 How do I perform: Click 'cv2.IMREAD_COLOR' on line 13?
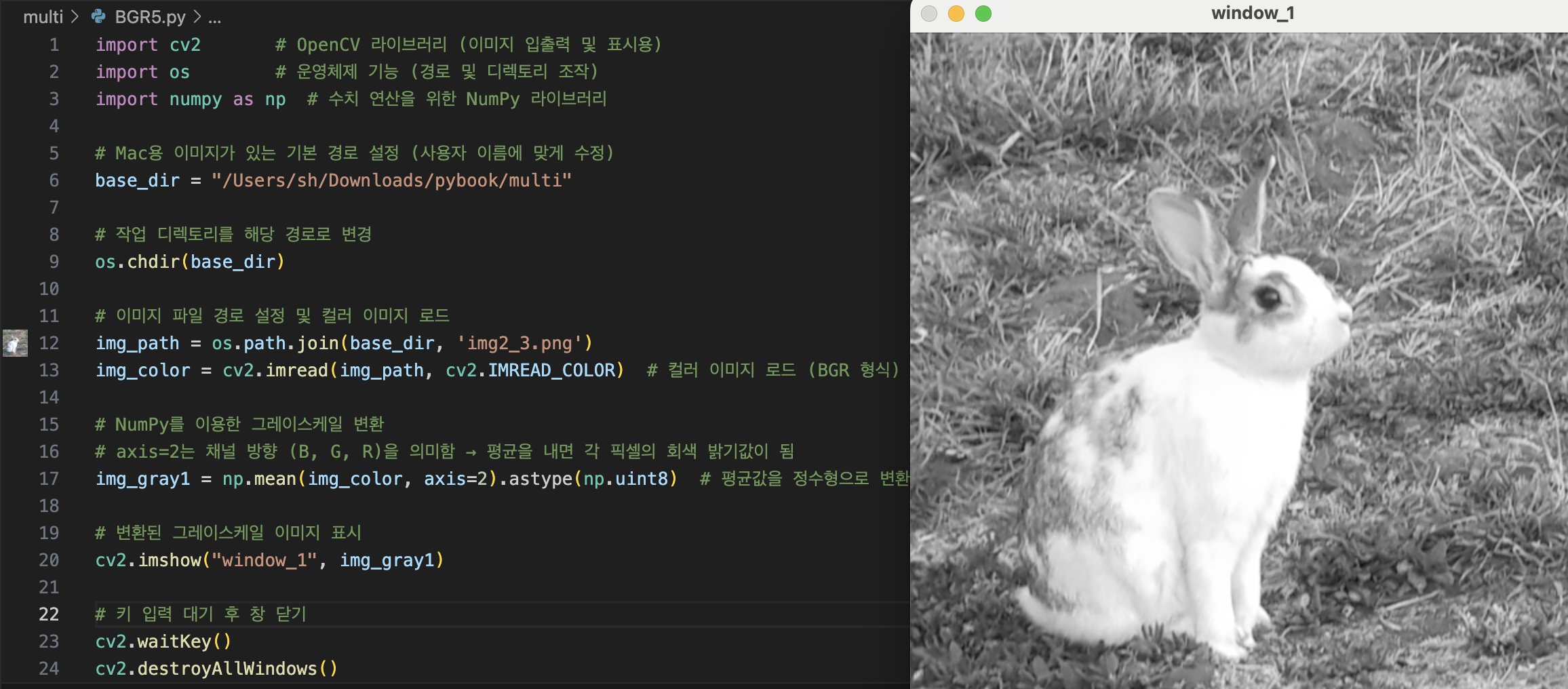pos(530,370)
